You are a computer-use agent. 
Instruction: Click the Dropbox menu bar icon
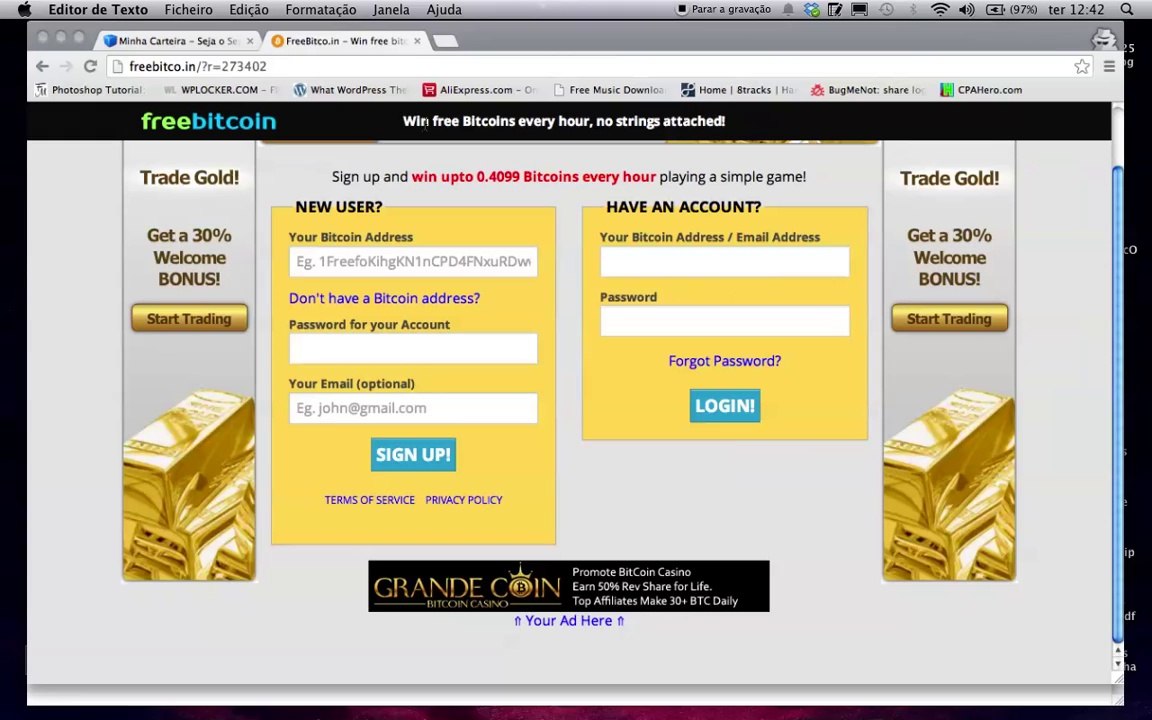(x=811, y=10)
